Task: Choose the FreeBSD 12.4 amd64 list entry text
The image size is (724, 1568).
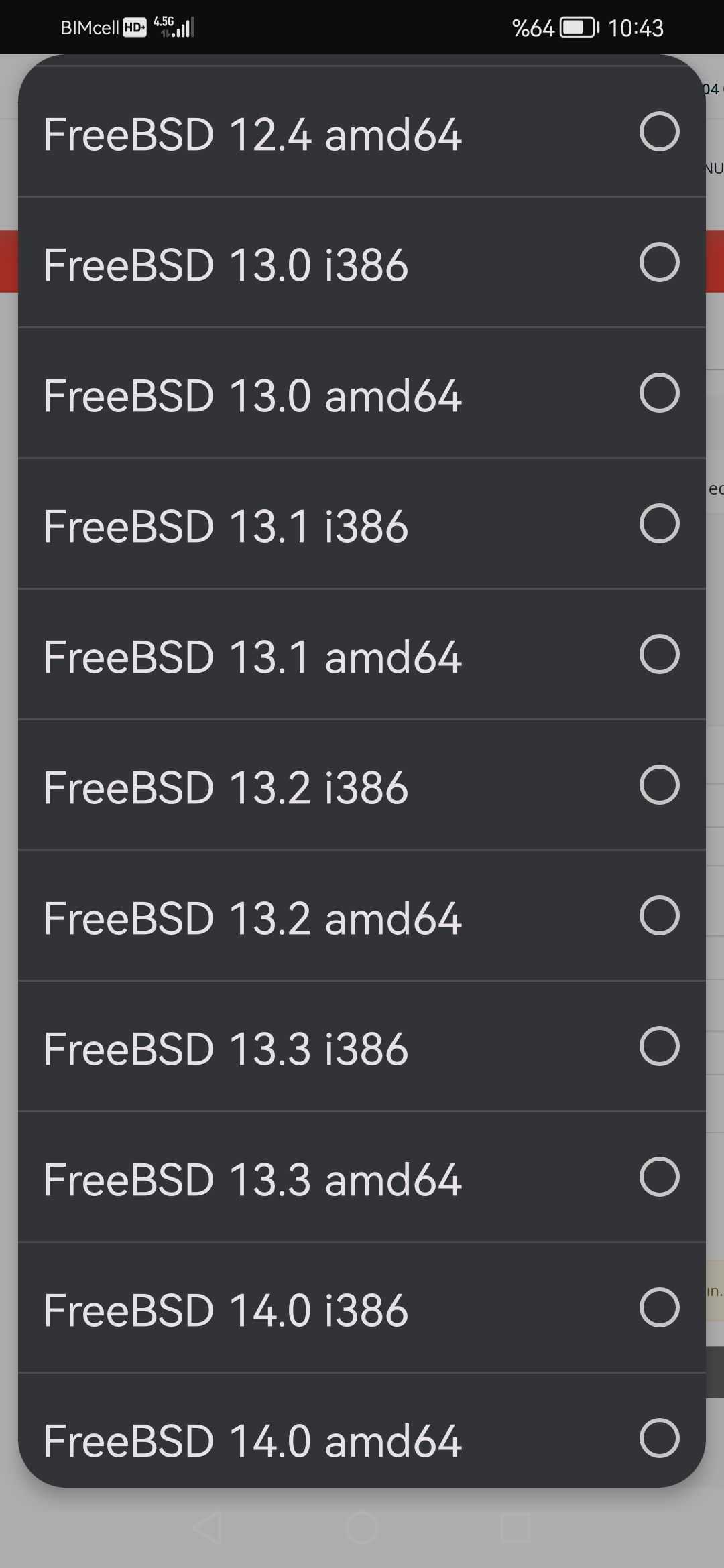Action: (x=253, y=135)
